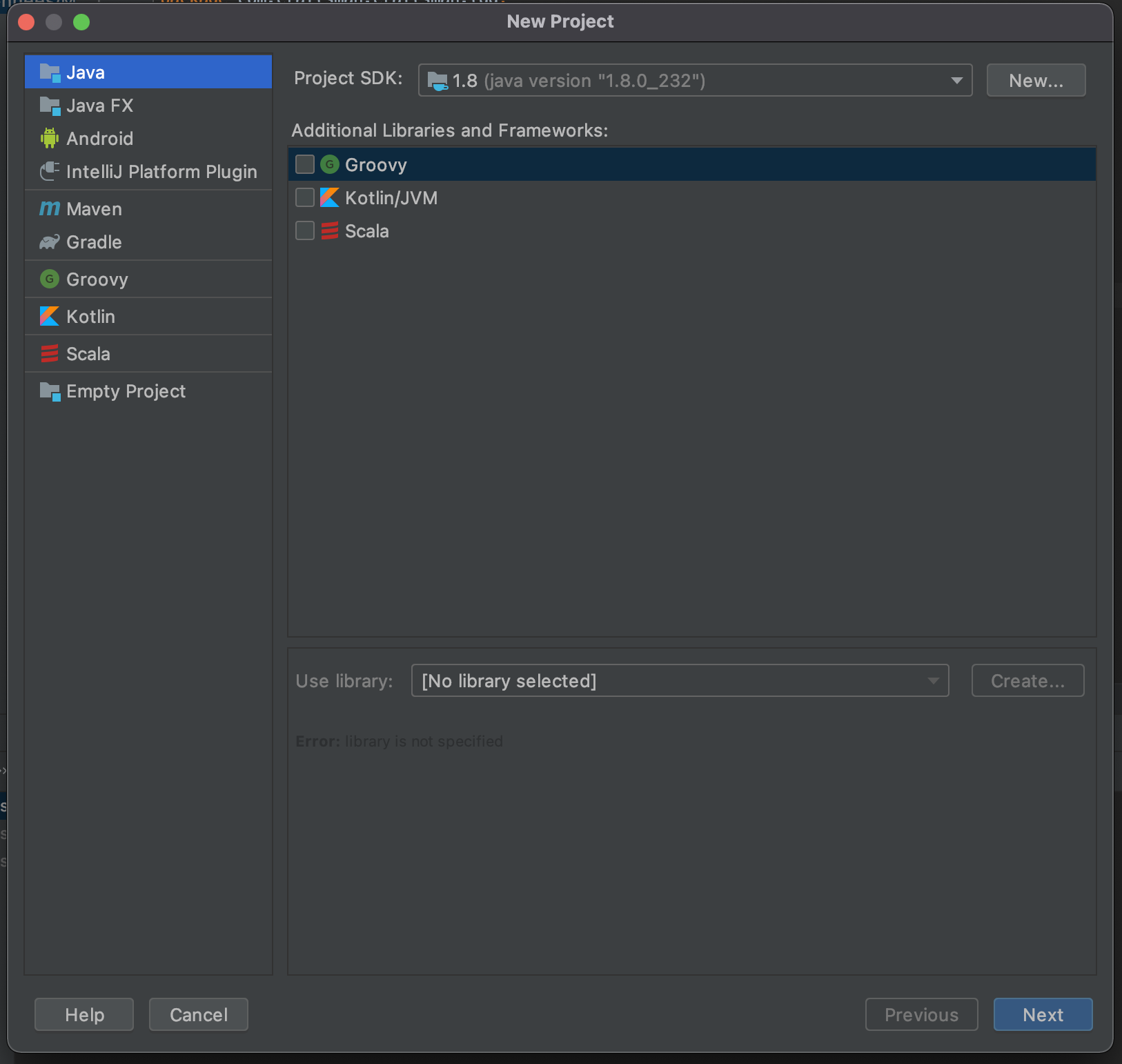
Task: Open Help for the wizard
Action: tap(84, 1014)
